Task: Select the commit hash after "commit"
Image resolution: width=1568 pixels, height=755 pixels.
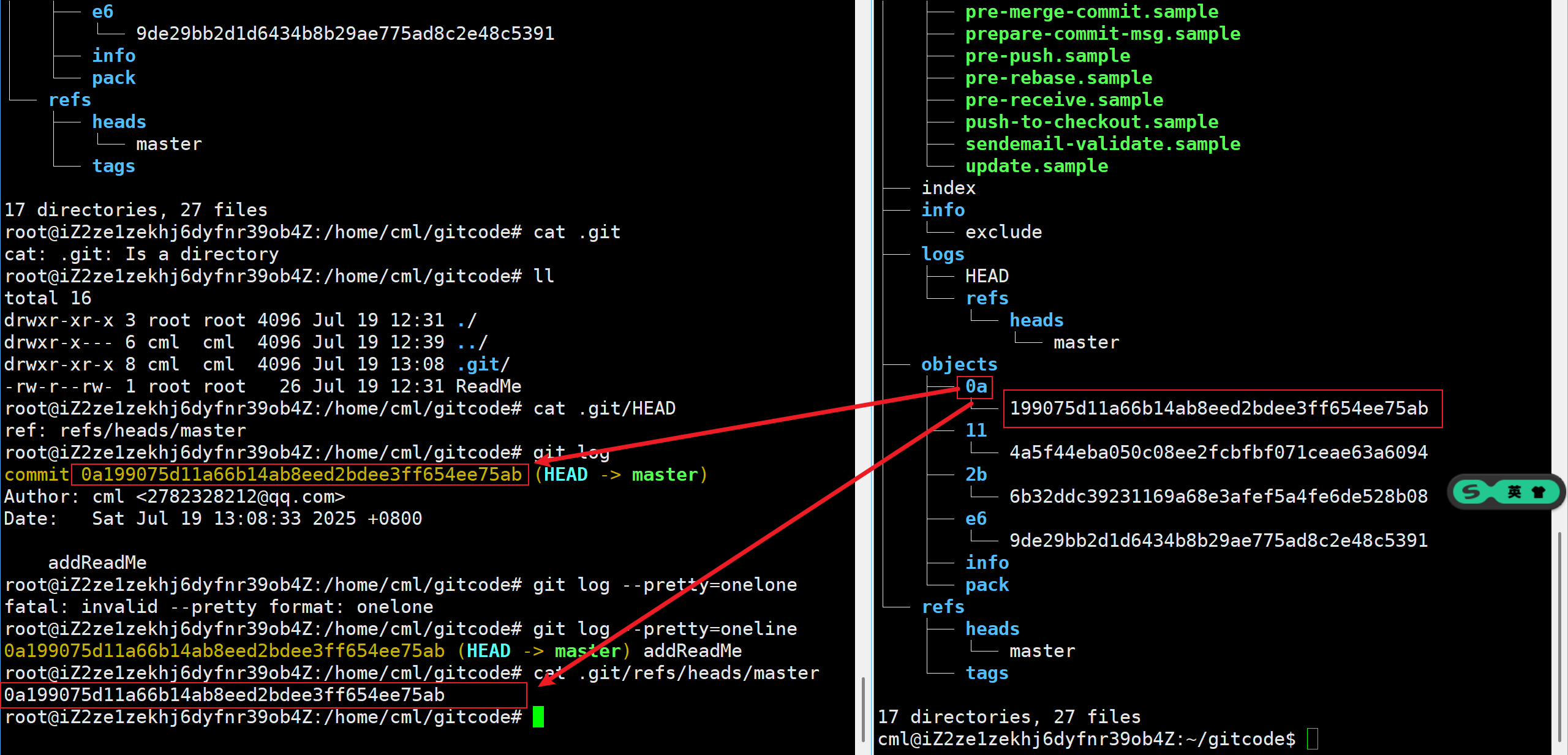Action: 301,475
